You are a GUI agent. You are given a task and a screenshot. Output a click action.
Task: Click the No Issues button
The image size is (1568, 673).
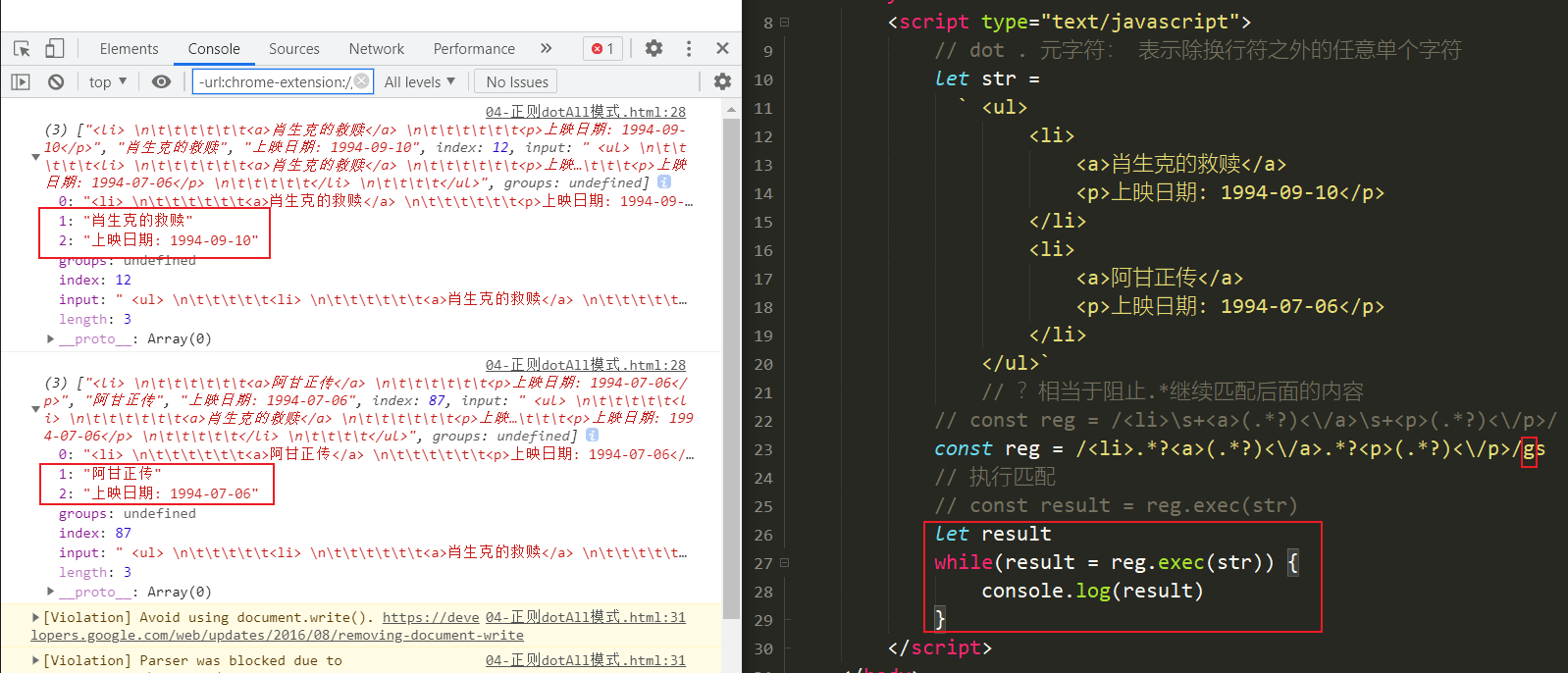pyautogui.click(x=517, y=81)
